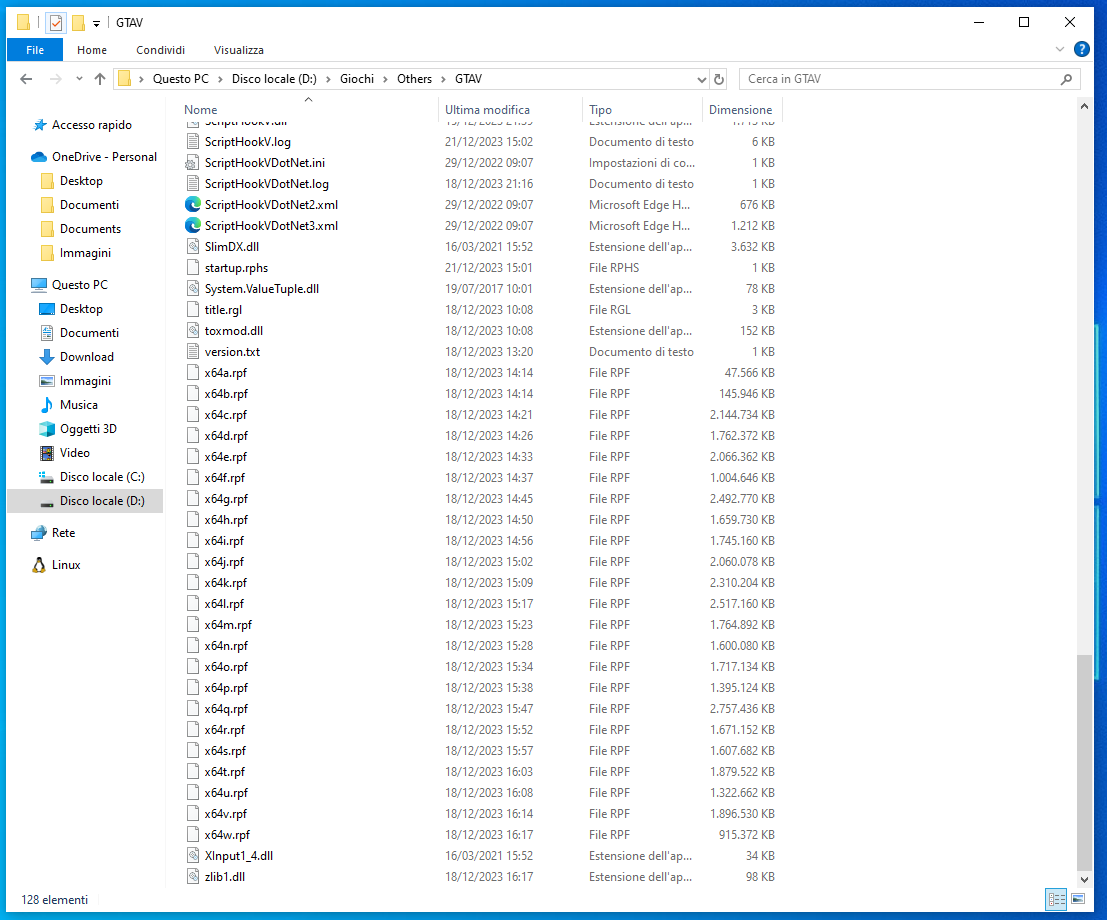Expand the chevron after Disco locale (D:) in address bar
This screenshot has height=920, width=1107.
pos(328,79)
